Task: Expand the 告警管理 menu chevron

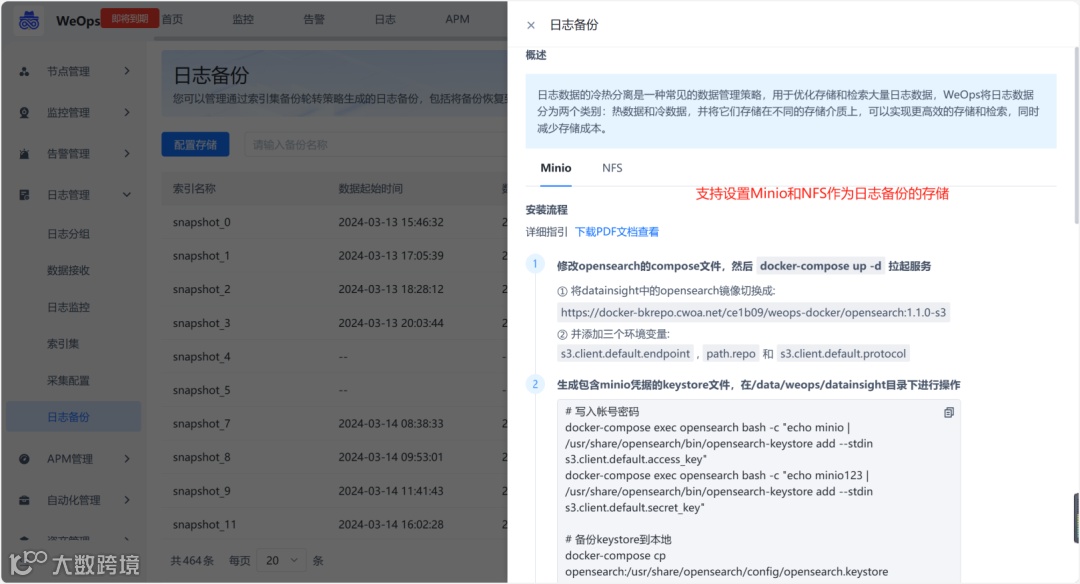Action: point(127,154)
